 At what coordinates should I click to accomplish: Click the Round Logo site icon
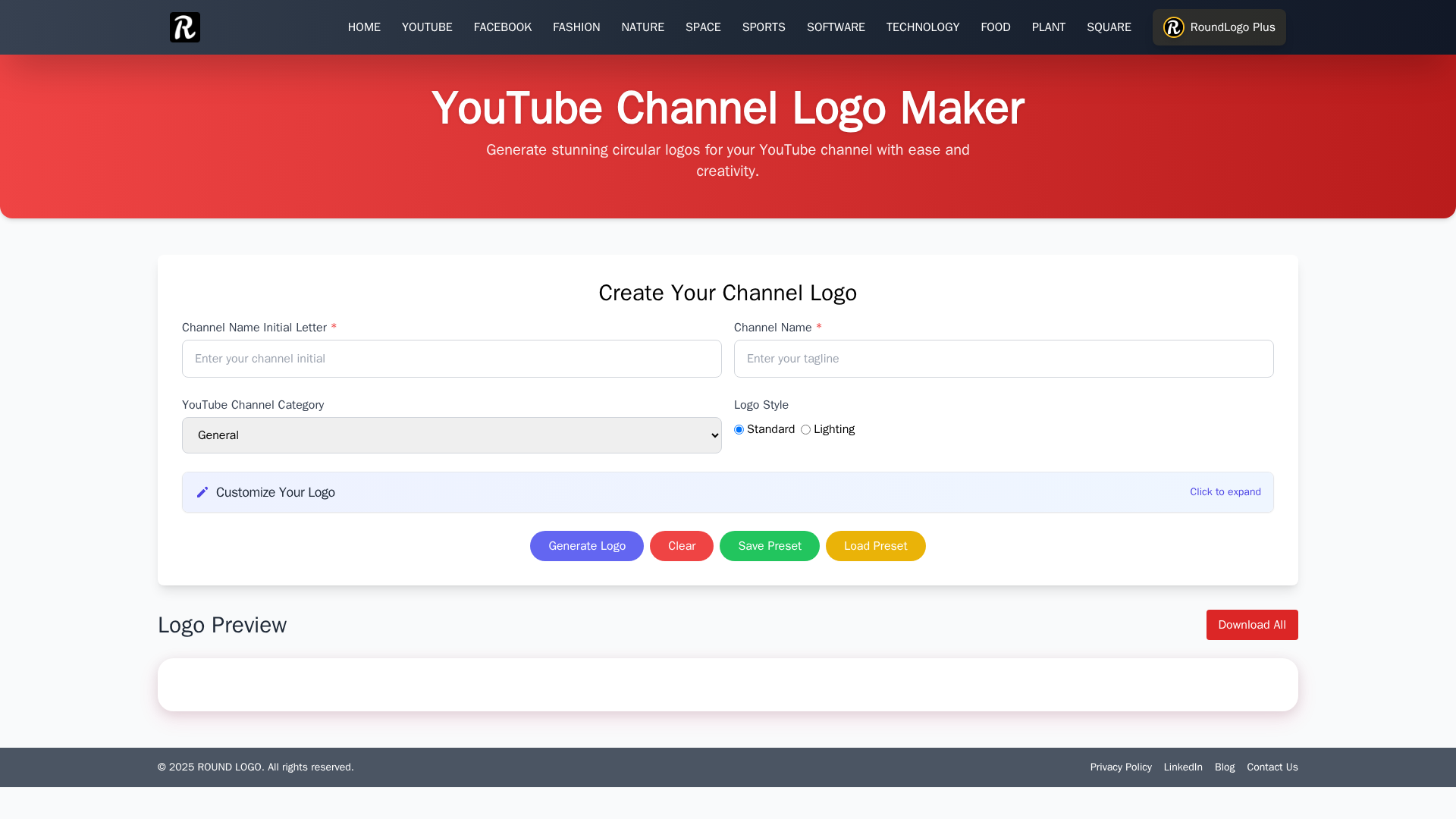[x=184, y=27]
